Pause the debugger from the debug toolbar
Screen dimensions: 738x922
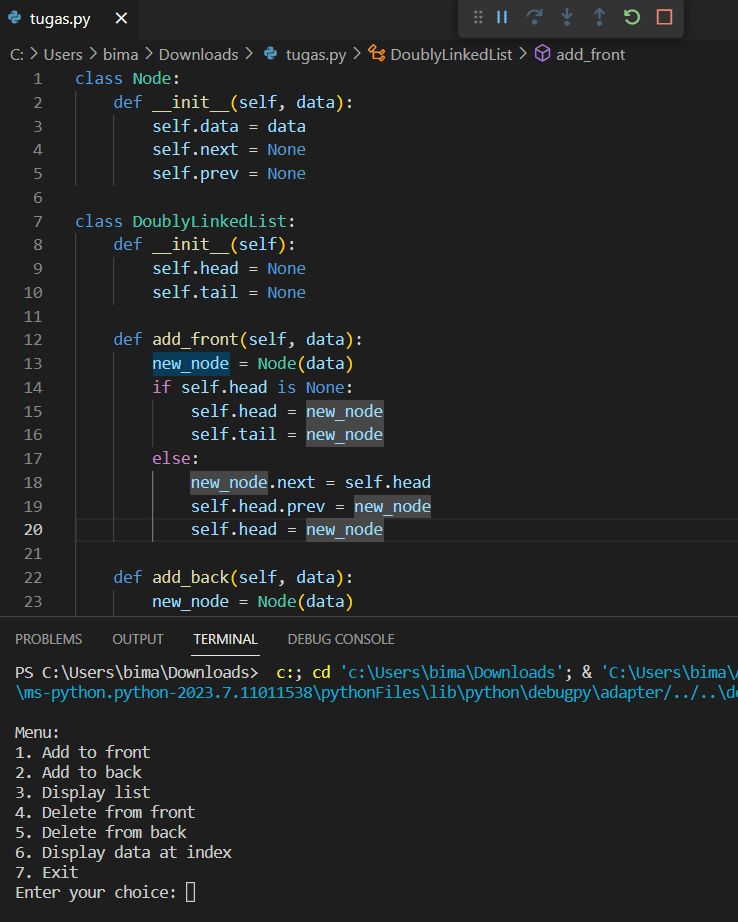tap(502, 17)
